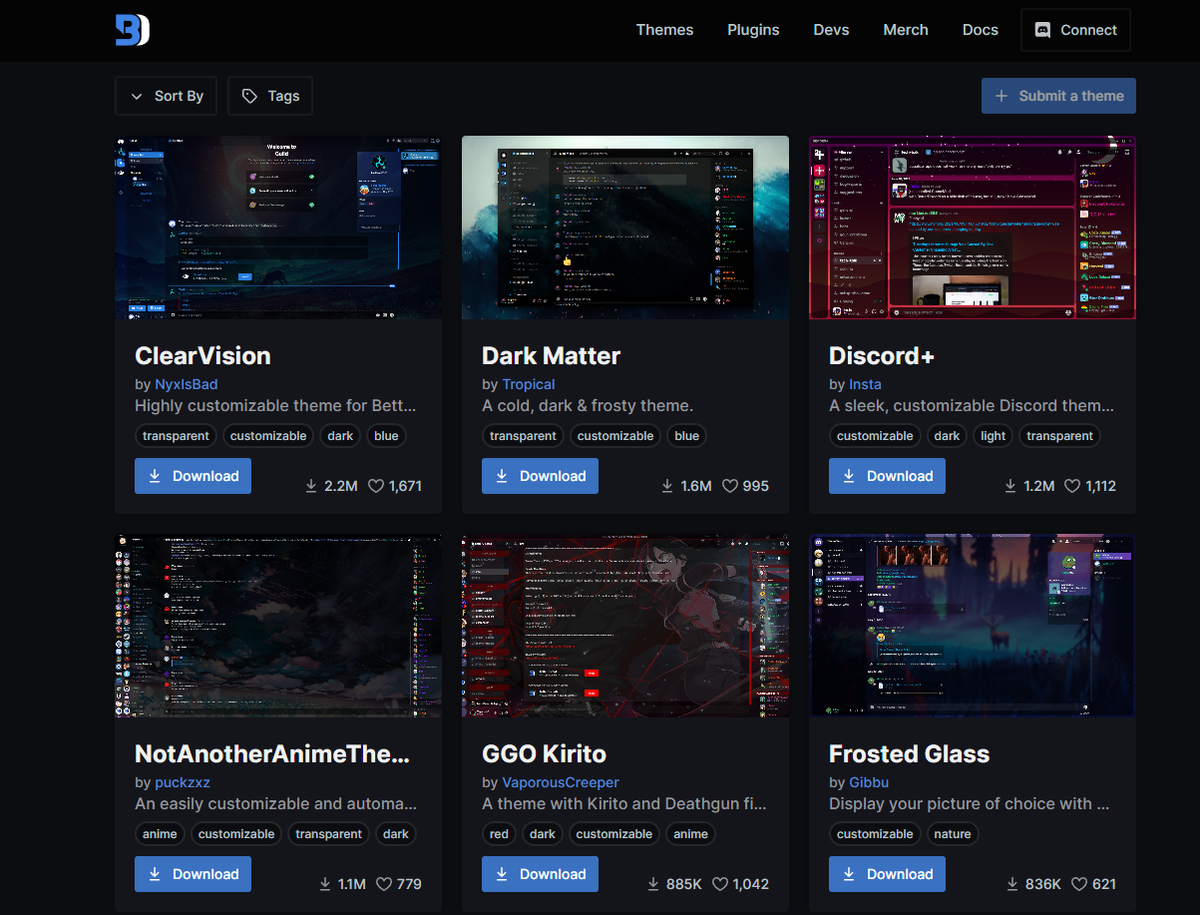Visit author Insta's profile
This screenshot has height=915, width=1200.
[x=865, y=384]
